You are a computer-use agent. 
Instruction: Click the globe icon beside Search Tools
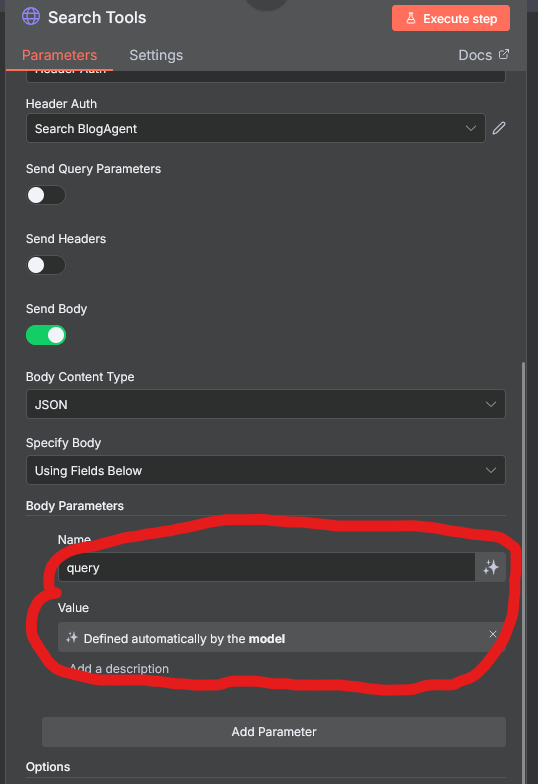pyautogui.click(x=31, y=16)
